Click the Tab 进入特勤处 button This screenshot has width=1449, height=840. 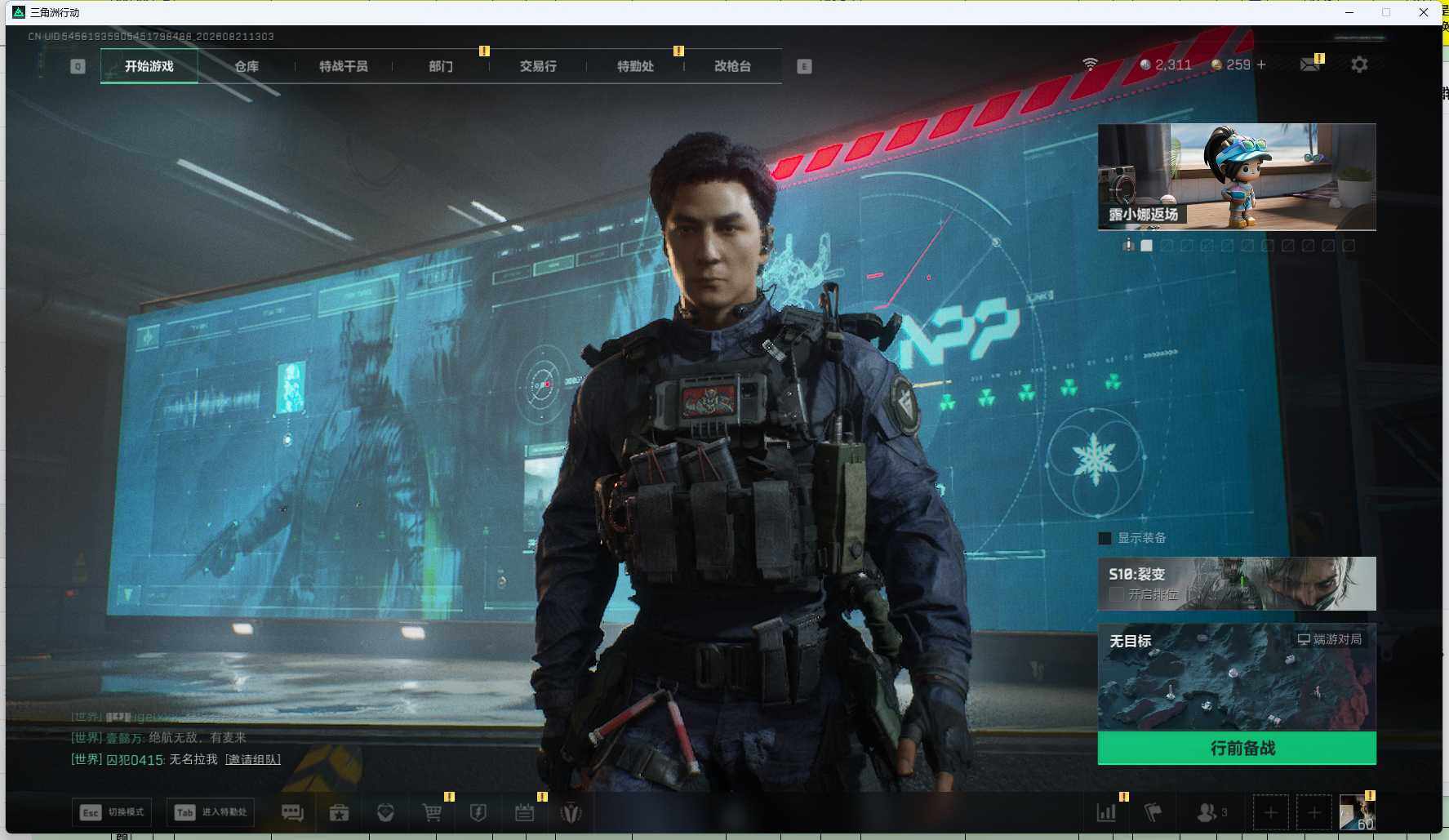pos(211,812)
